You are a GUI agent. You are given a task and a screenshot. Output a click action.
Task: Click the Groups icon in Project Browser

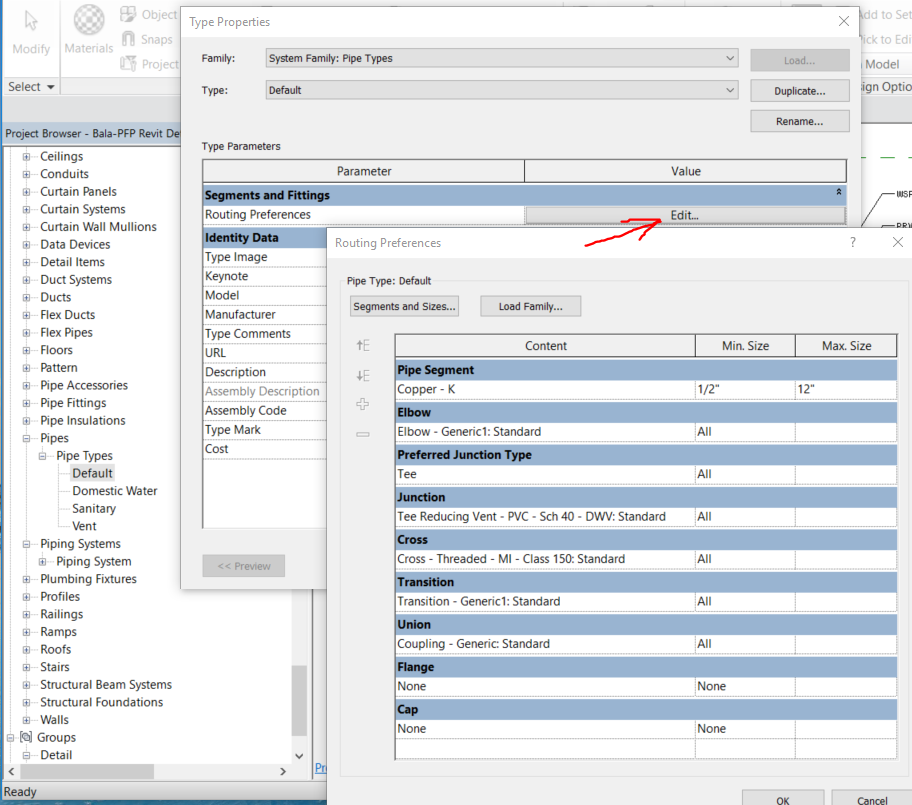(26, 737)
